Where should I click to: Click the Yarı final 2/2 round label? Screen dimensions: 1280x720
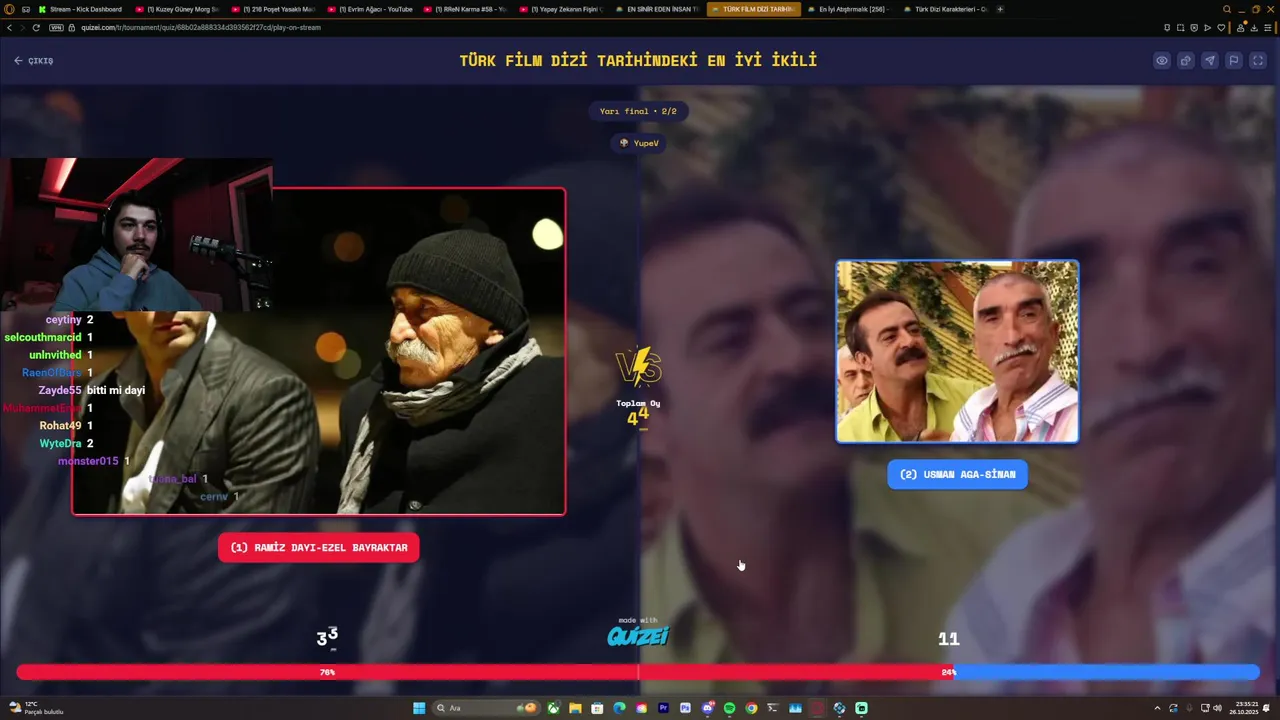point(638,111)
